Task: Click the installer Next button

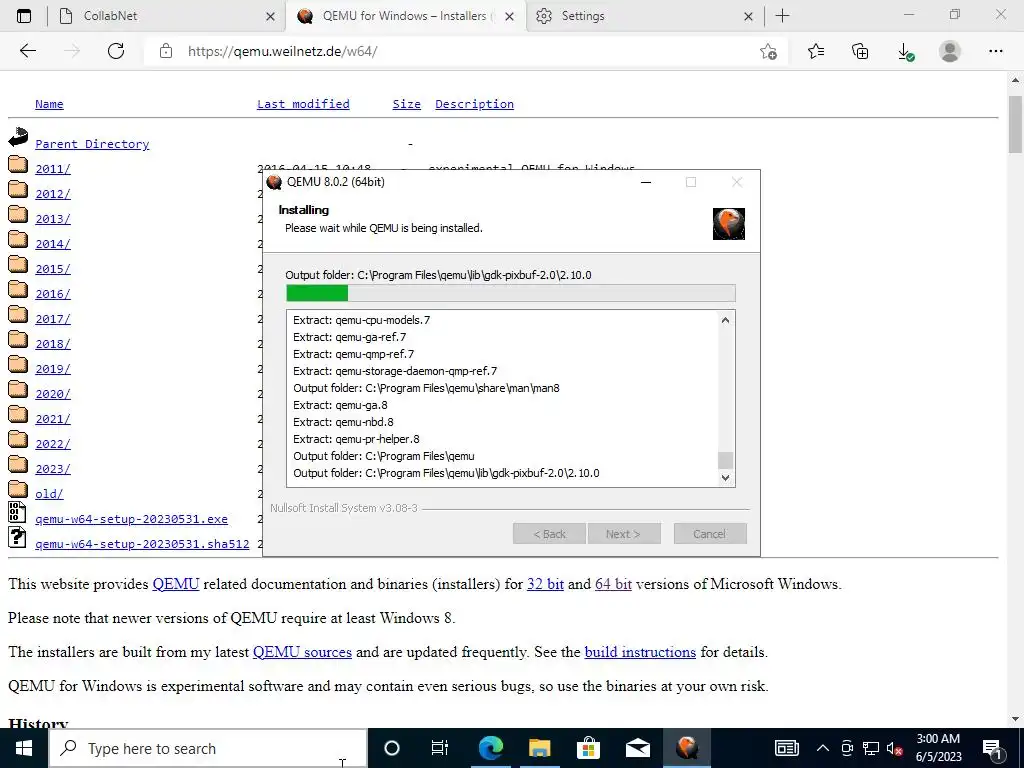Action: [624, 534]
